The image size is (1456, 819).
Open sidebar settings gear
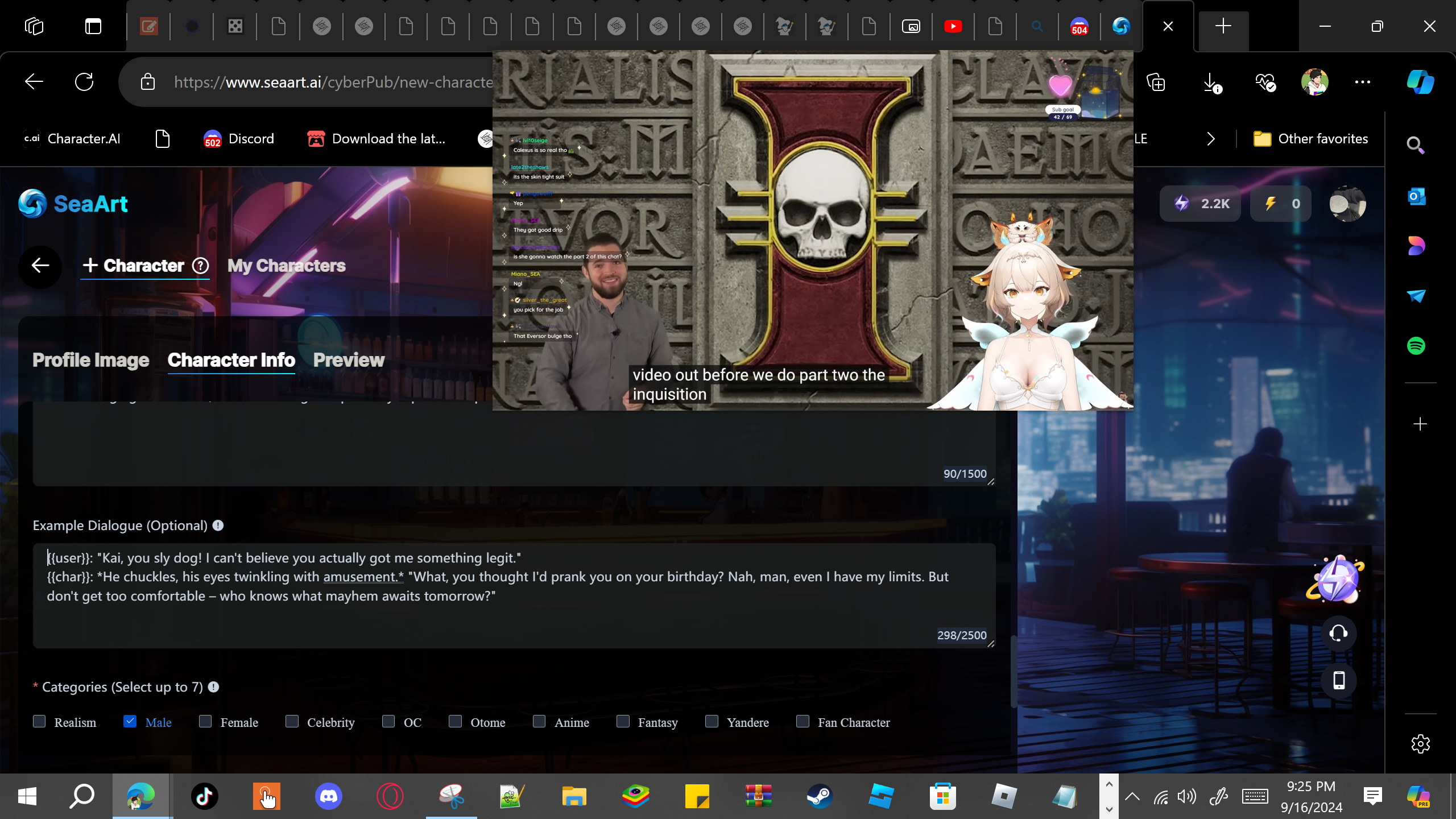[1420, 743]
